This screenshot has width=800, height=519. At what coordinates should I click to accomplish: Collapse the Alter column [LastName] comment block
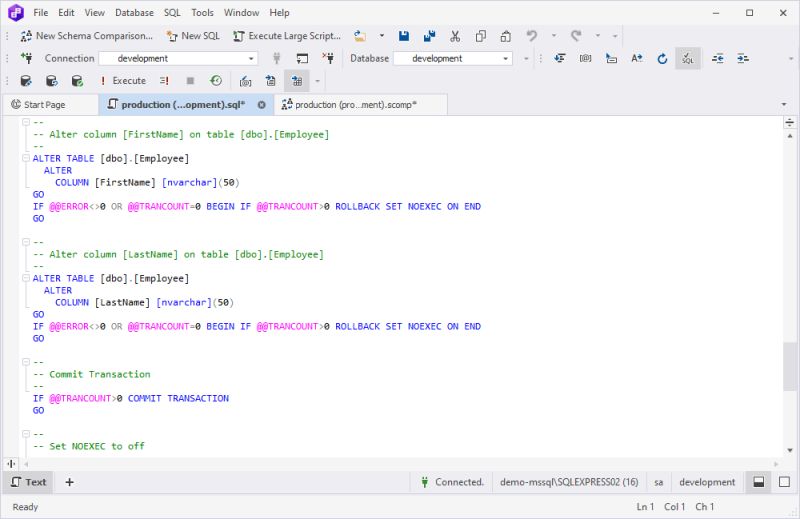coord(26,242)
